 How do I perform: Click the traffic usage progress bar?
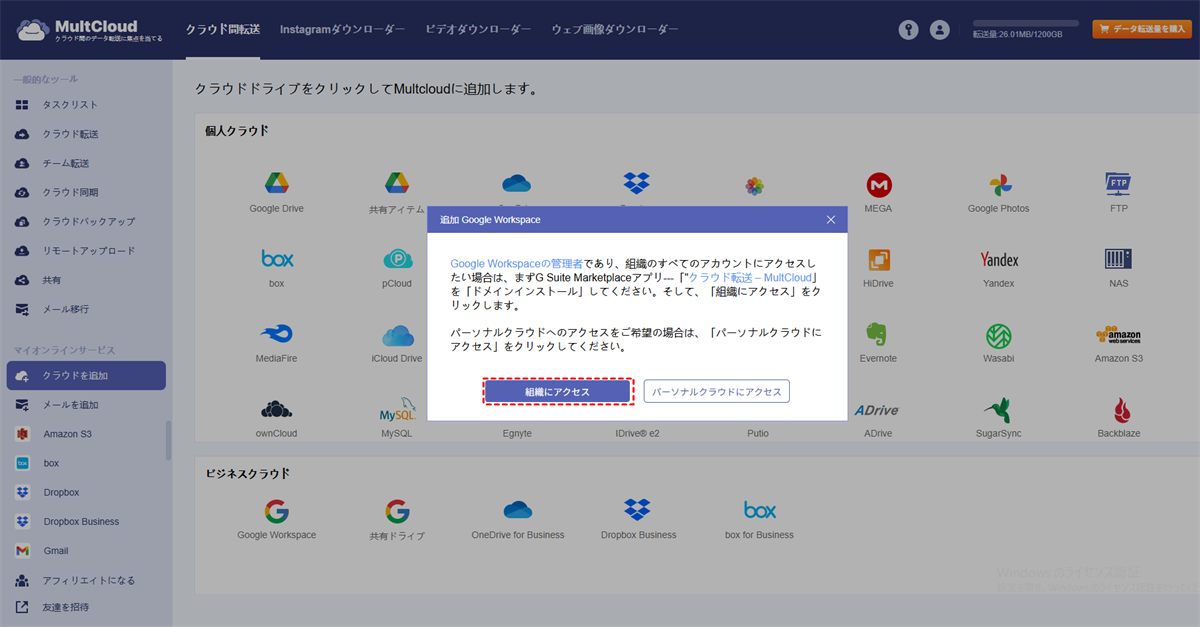pos(1026,23)
